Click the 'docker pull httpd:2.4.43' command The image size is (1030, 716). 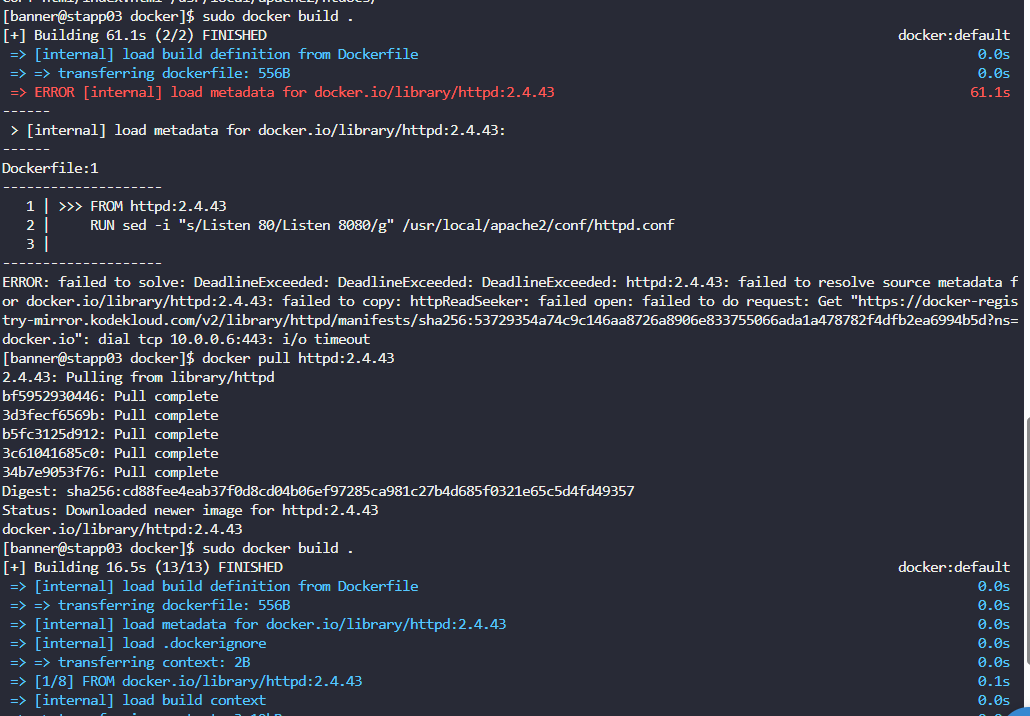[298, 358]
